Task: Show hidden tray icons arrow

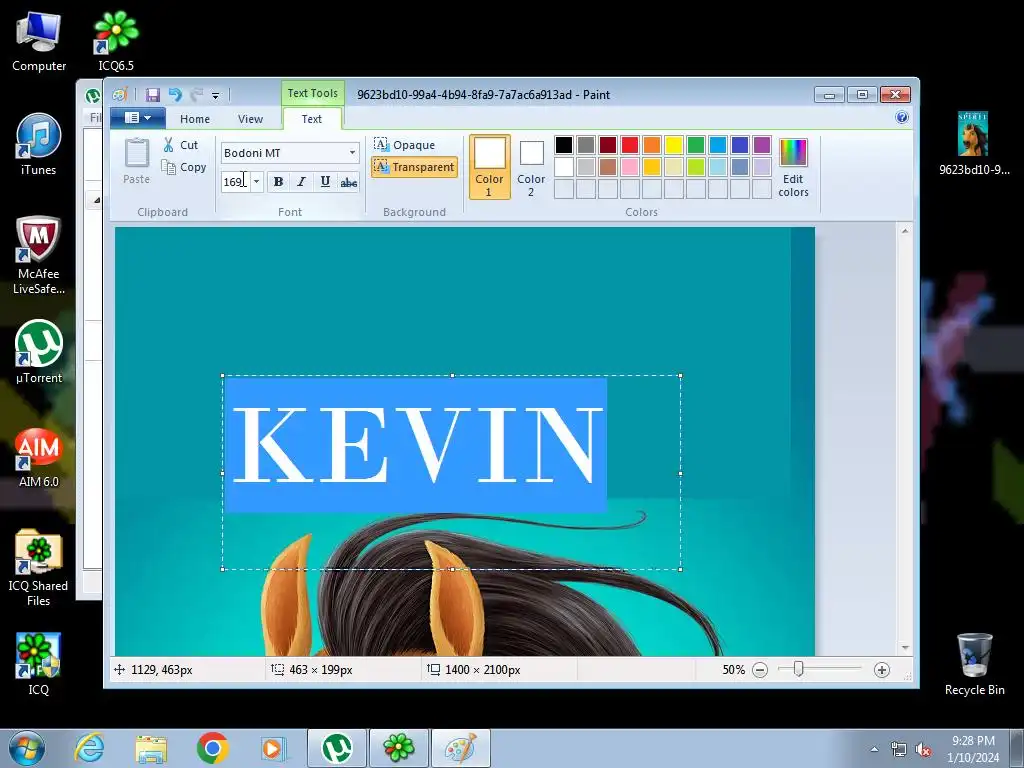Action: (x=874, y=749)
